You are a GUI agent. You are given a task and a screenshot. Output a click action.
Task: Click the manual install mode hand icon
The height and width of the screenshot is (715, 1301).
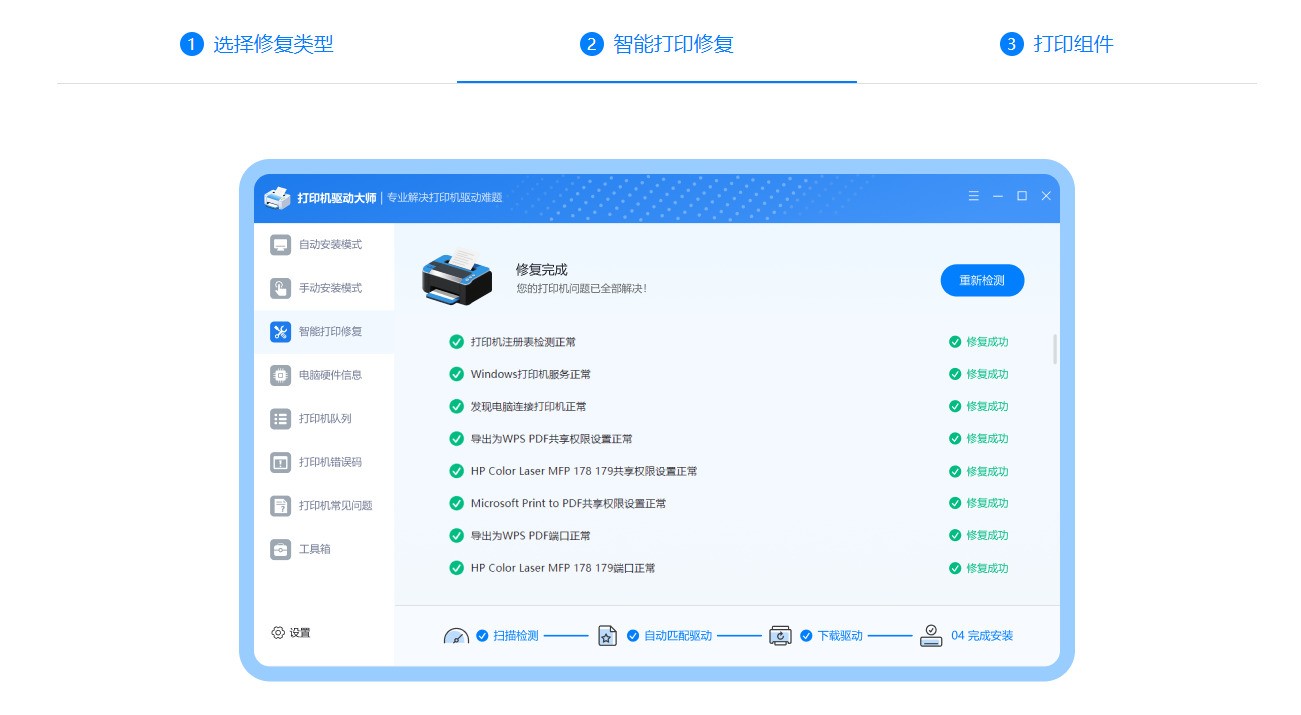pos(280,288)
